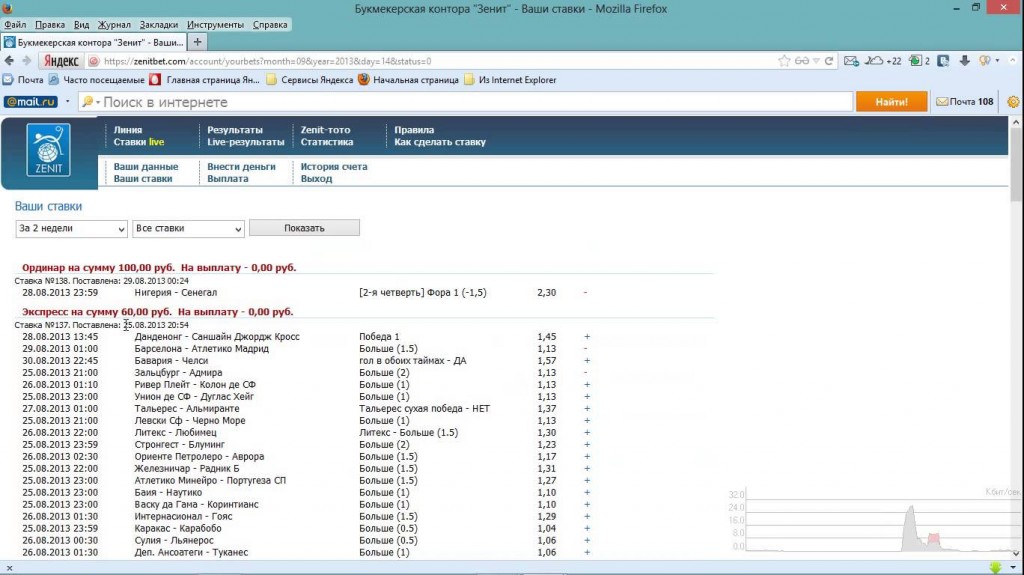The width and height of the screenshot is (1024, 575).
Task: Open the Журнал menu
Action: [114, 25]
